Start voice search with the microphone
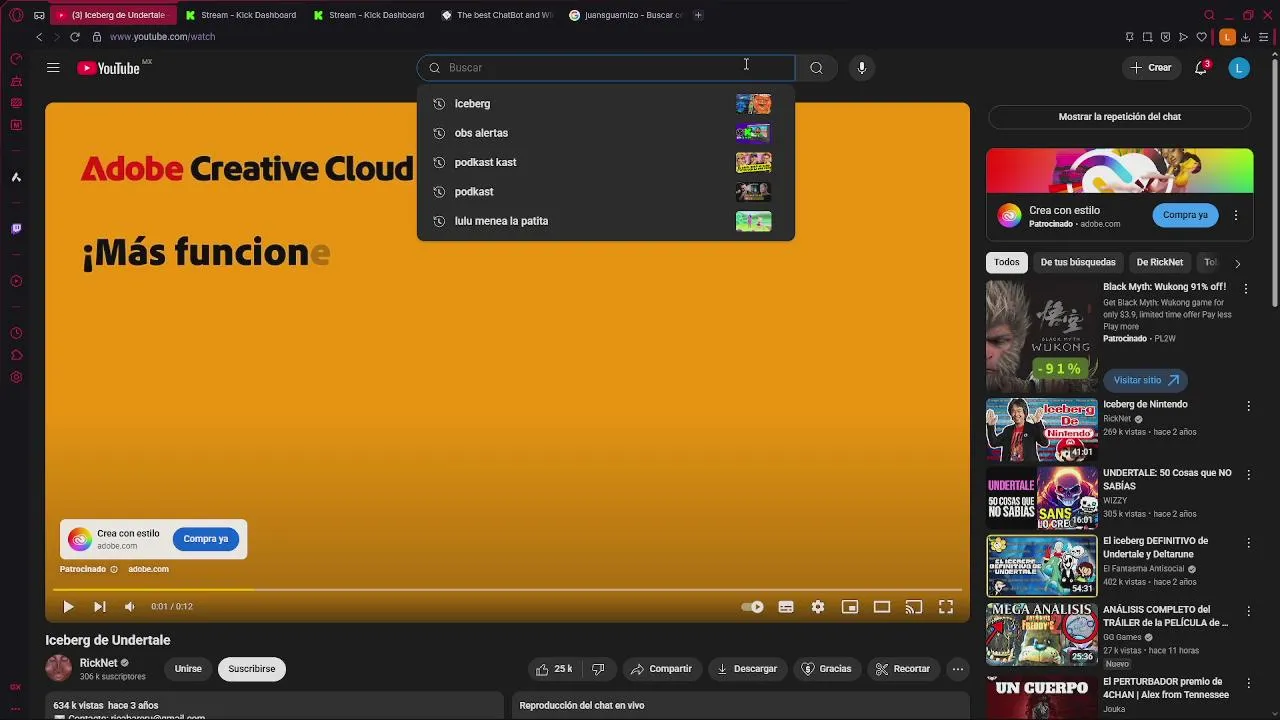Screen dimensions: 1280x720 click(x=862, y=68)
